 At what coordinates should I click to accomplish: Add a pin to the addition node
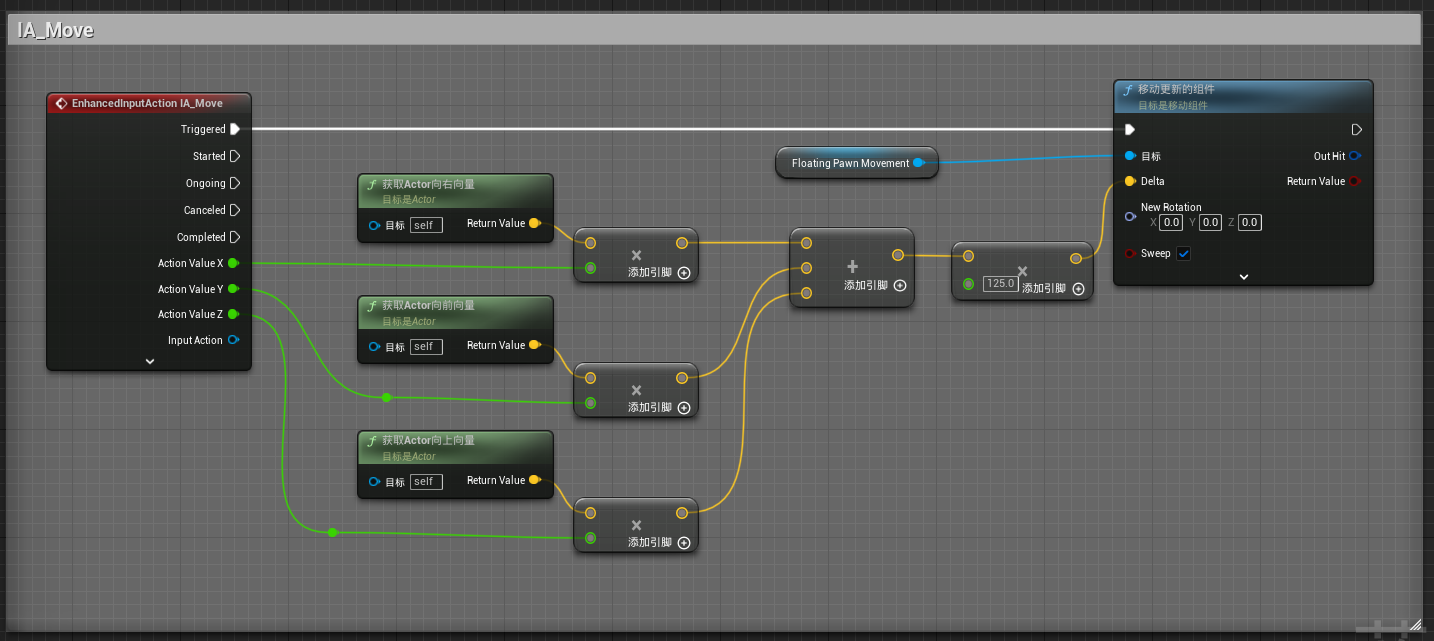(900, 286)
